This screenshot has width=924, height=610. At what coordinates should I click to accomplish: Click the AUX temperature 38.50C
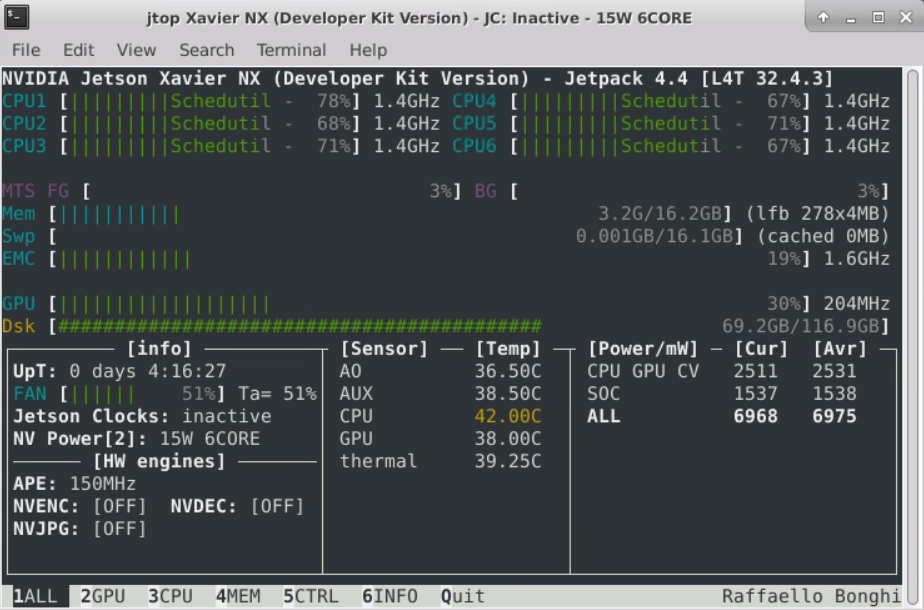point(507,394)
